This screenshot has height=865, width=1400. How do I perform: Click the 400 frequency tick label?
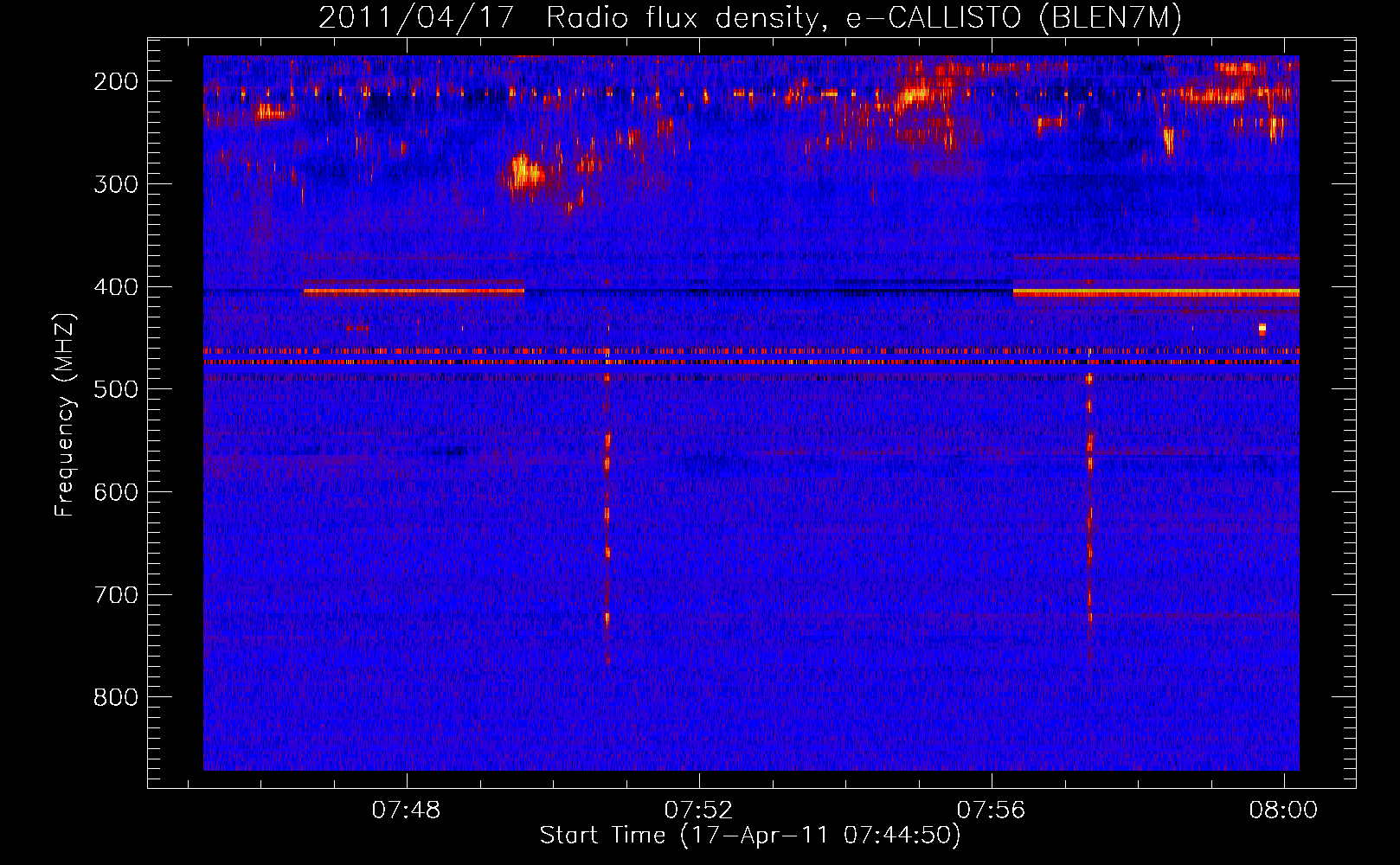click(x=116, y=287)
